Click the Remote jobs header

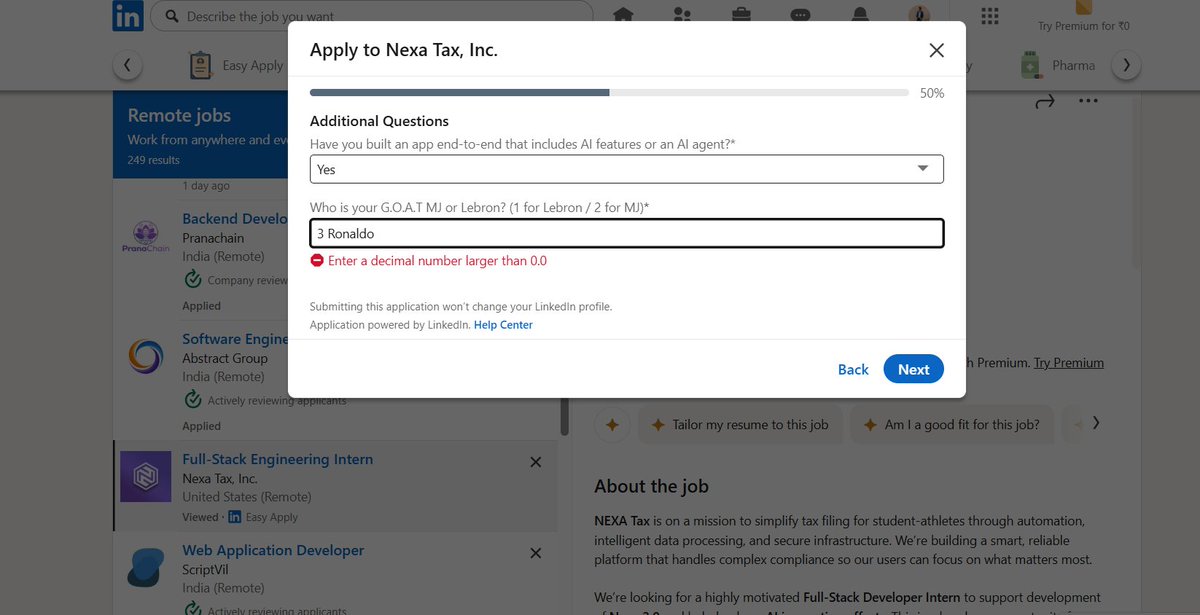click(x=179, y=116)
